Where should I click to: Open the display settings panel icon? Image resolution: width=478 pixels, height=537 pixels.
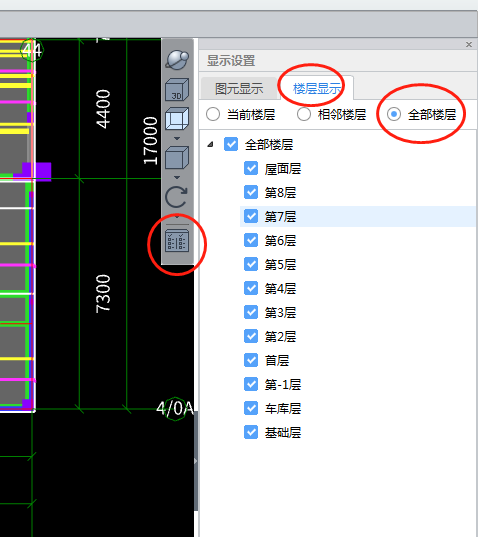[177, 241]
